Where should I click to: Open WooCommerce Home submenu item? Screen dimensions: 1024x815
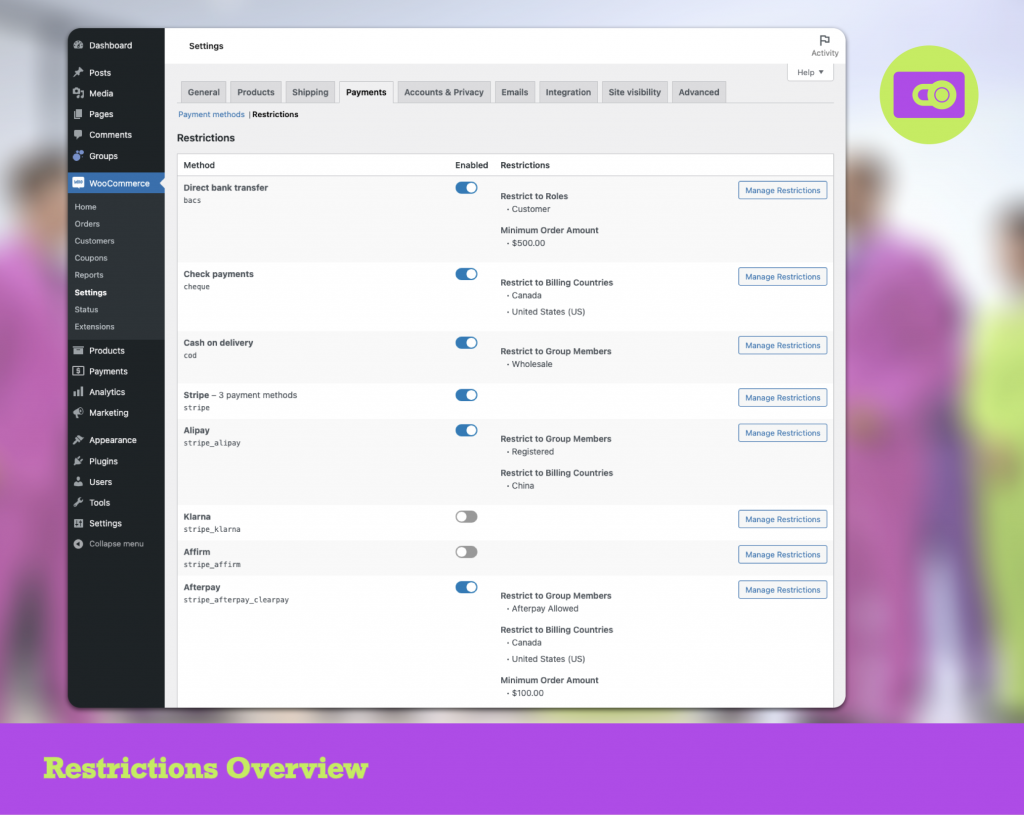click(x=86, y=206)
